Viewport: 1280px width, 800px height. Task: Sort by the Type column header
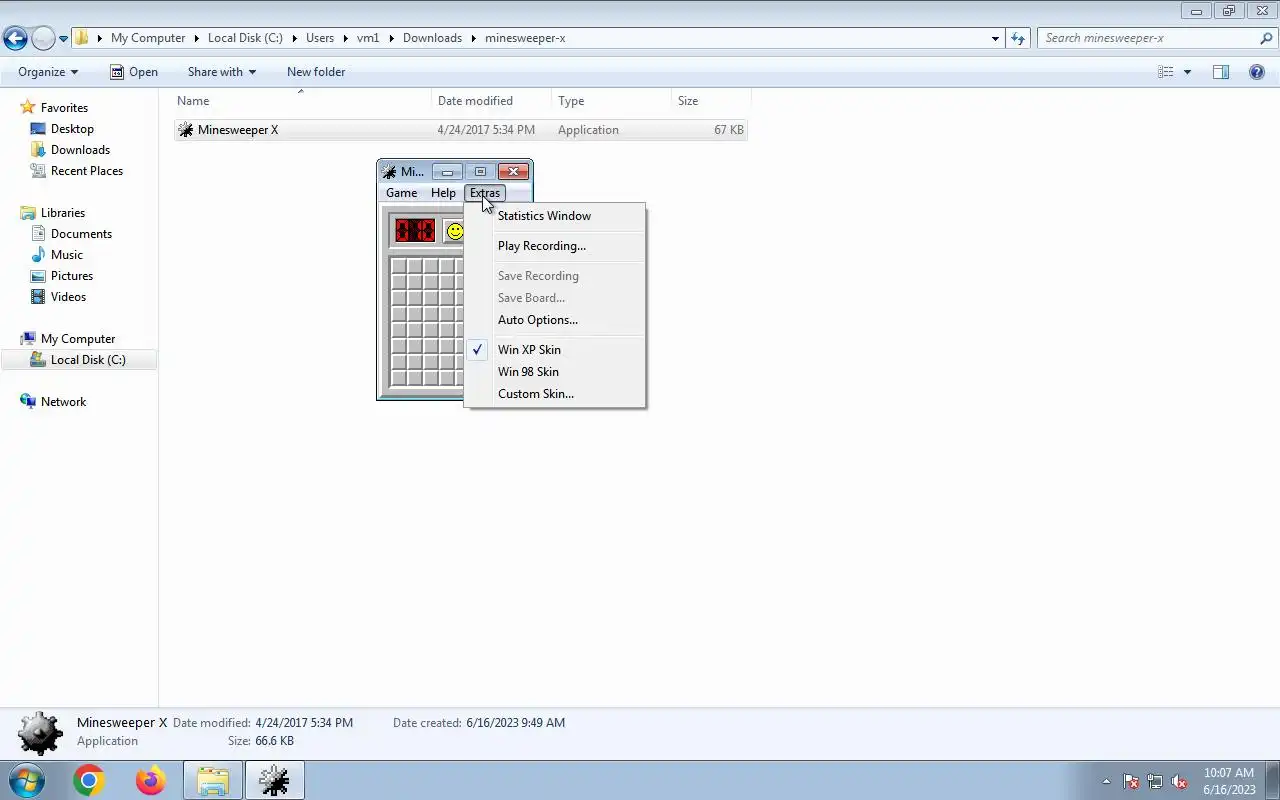point(612,101)
